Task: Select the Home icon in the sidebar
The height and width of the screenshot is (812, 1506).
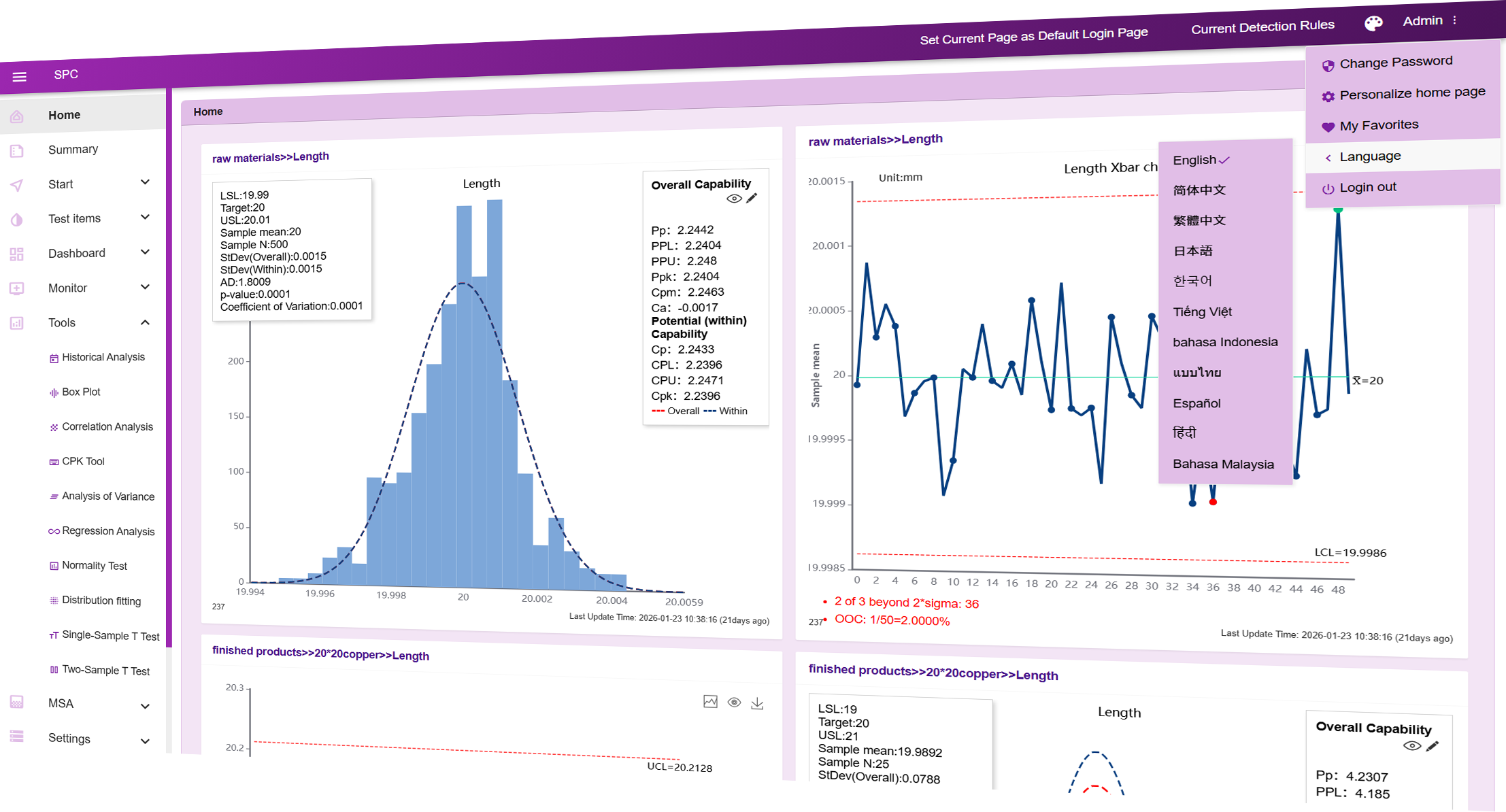Action: click(x=16, y=116)
